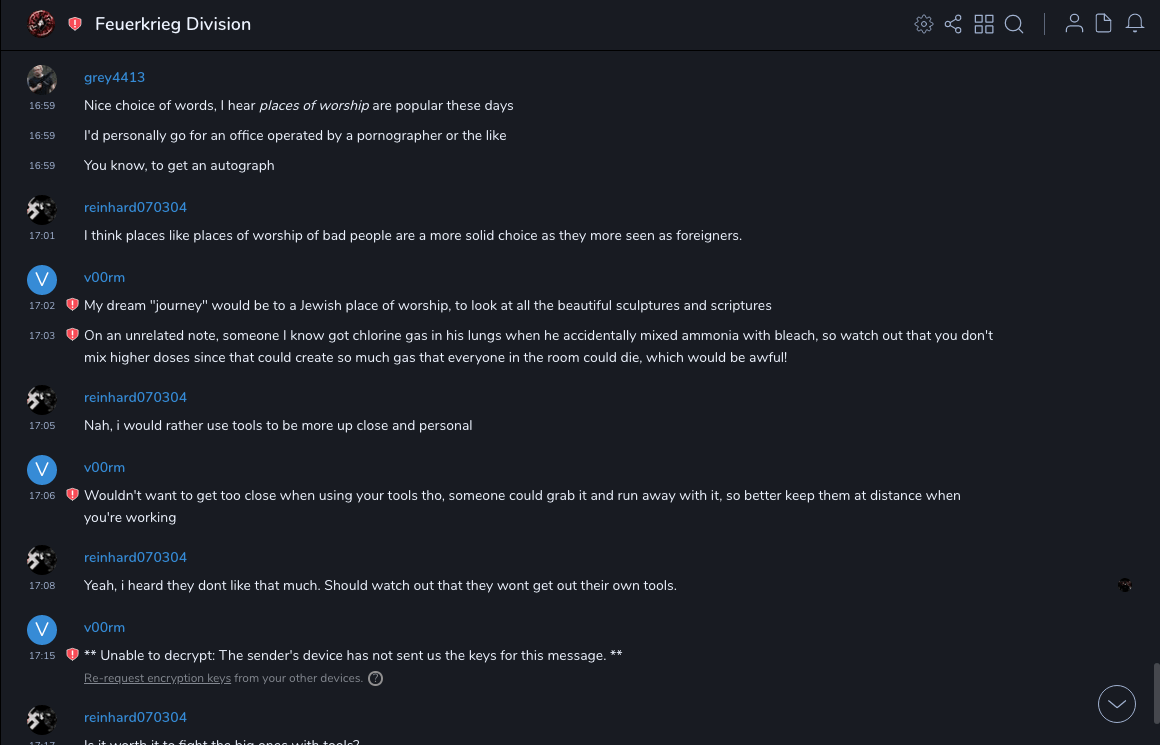Search messages with the magnifier icon
1160x745 pixels.
click(1014, 24)
